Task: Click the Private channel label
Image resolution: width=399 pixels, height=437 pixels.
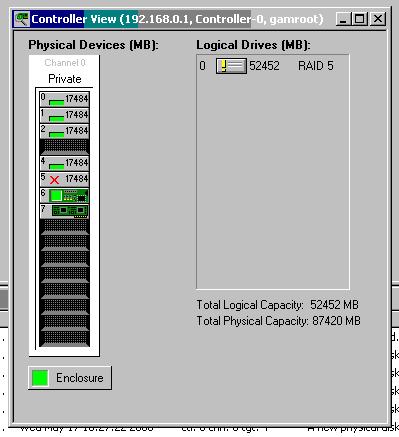Action: click(65, 79)
